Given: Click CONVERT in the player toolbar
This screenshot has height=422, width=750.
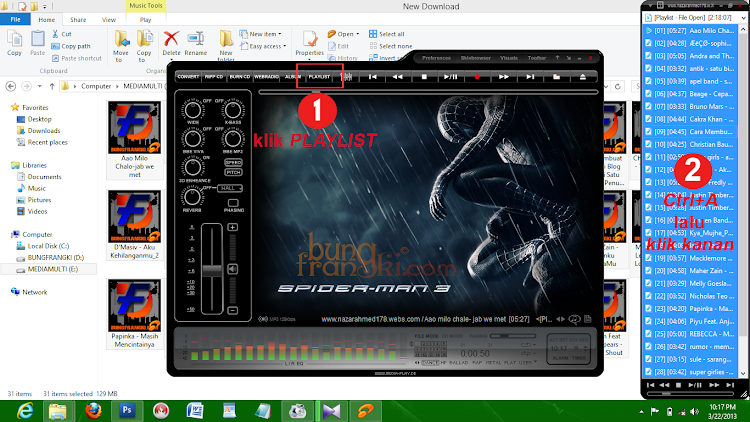Looking at the screenshot, I should tap(188, 77).
